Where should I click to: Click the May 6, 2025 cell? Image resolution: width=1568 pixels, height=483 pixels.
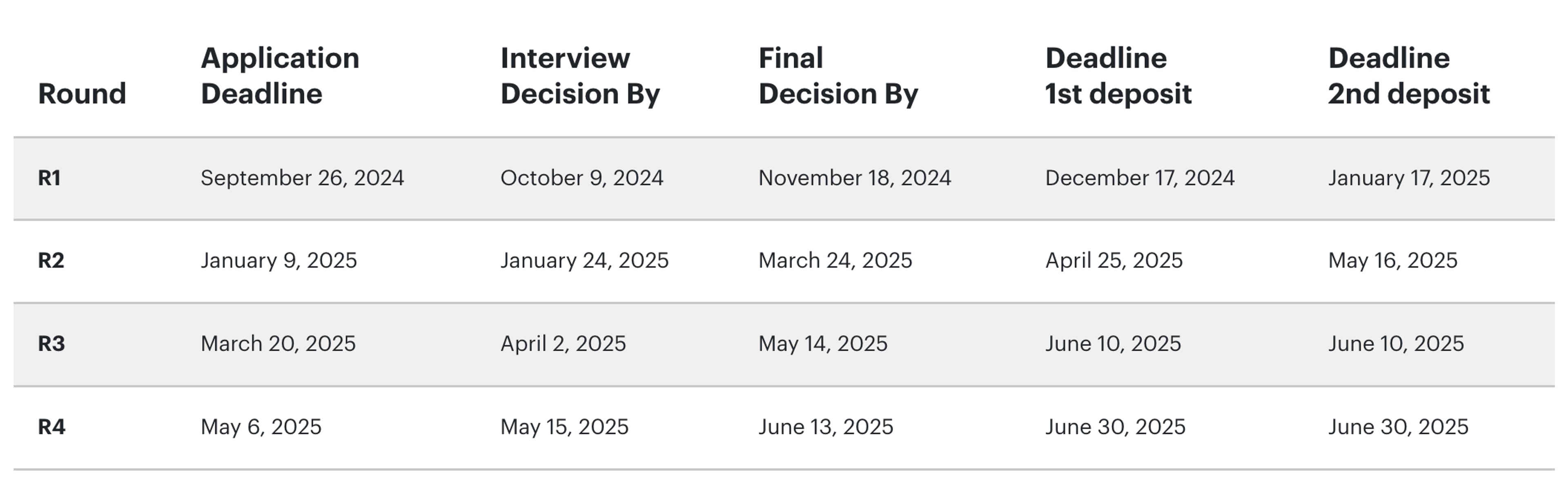[x=261, y=427]
